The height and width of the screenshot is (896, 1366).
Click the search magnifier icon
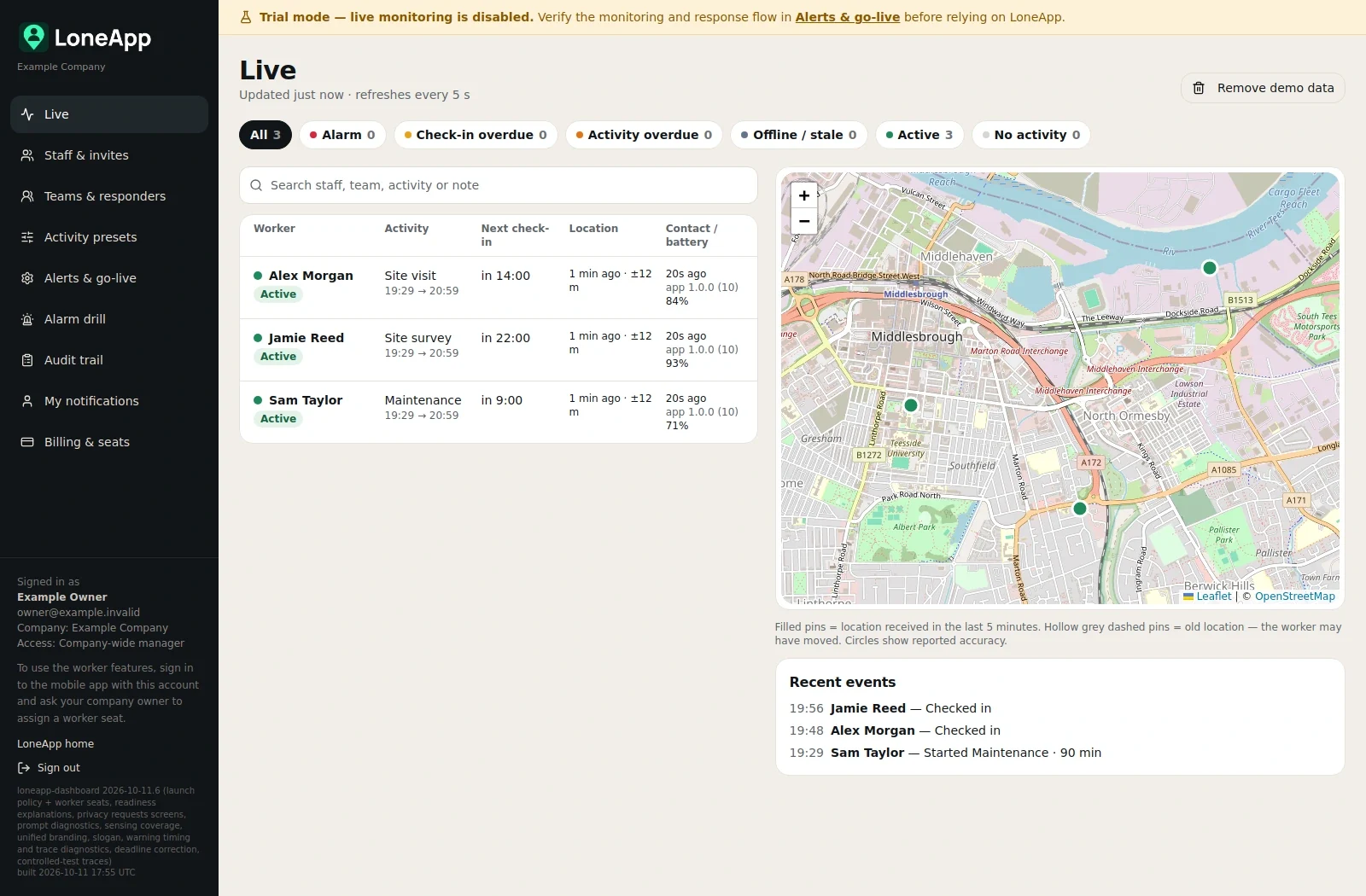(x=256, y=185)
